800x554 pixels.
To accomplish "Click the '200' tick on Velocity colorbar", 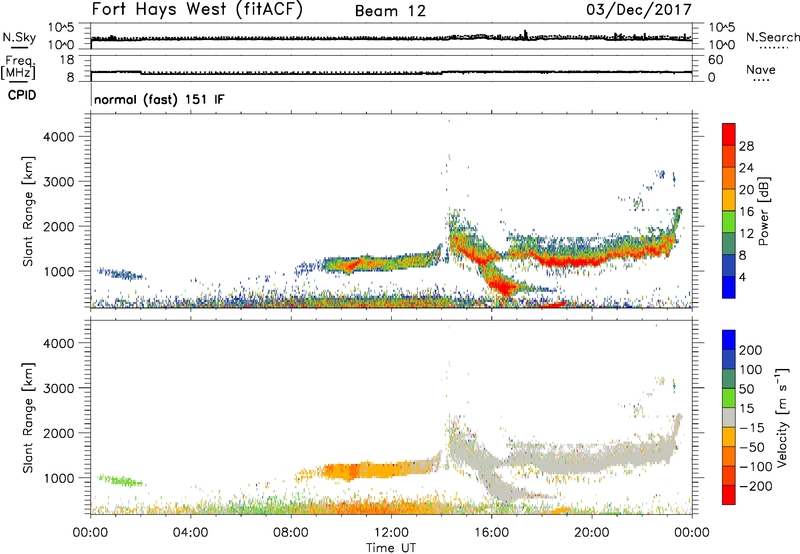I will (751, 350).
